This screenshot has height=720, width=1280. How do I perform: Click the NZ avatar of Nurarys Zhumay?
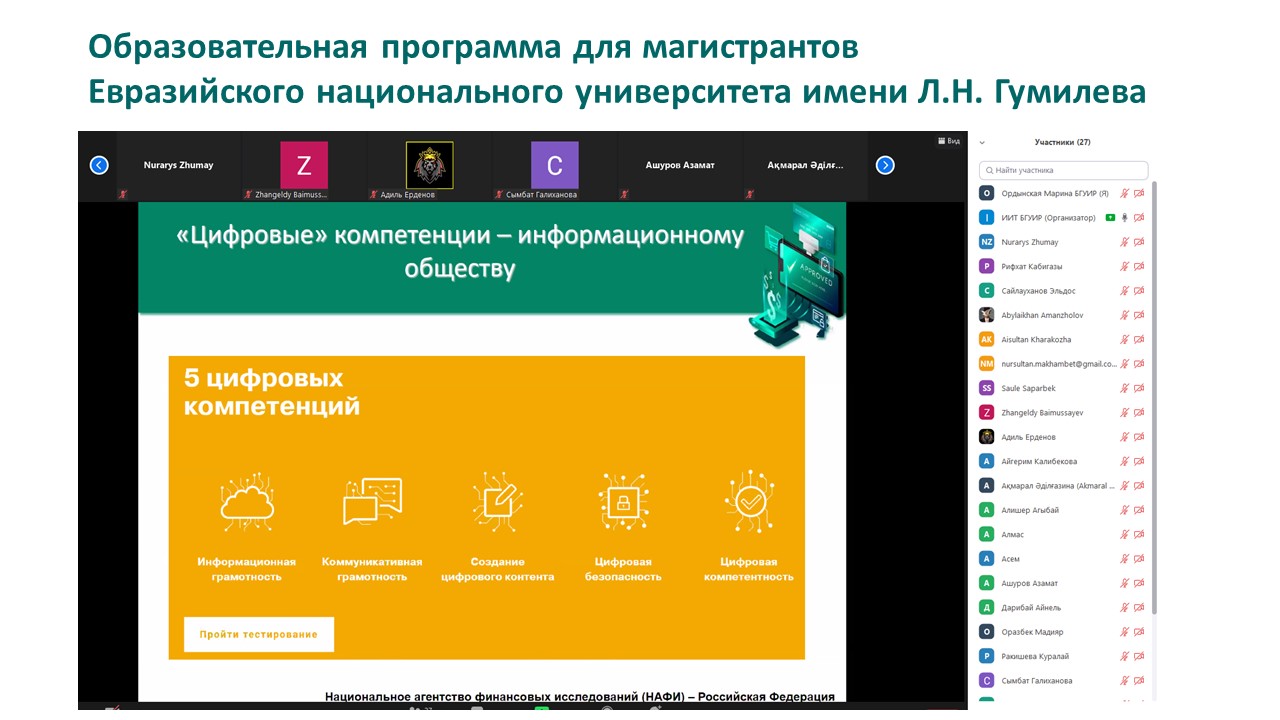(987, 242)
